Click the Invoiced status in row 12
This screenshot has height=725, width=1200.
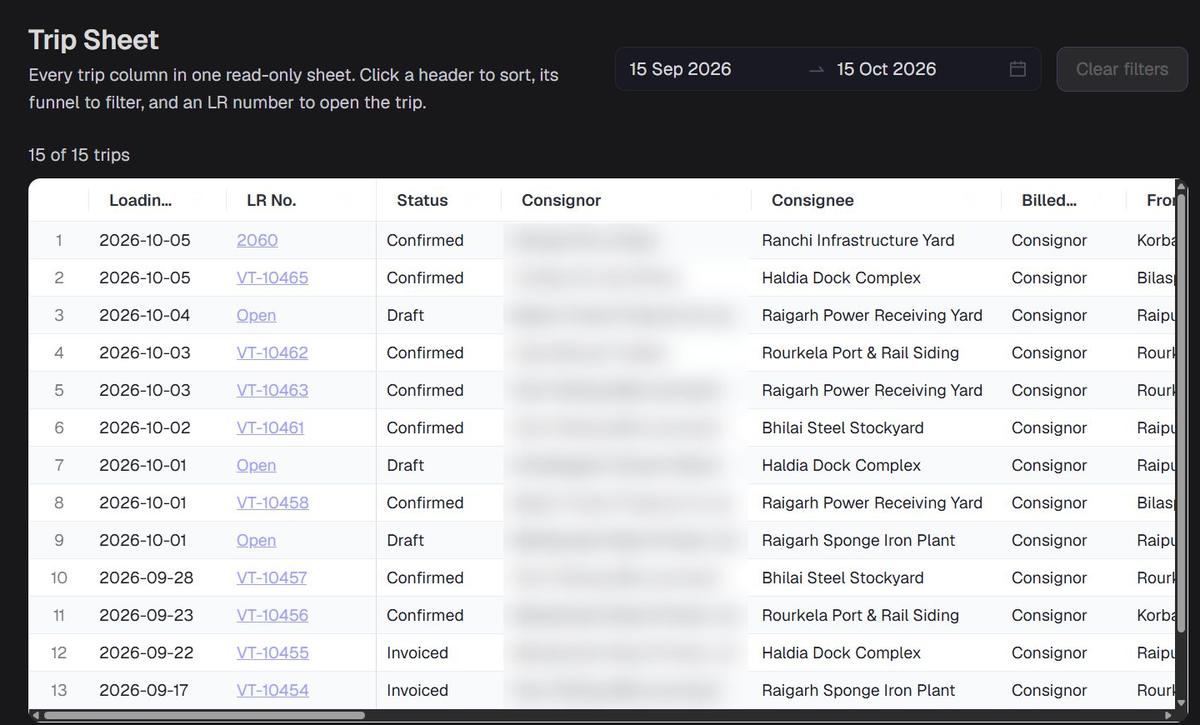(x=417, y=653)
